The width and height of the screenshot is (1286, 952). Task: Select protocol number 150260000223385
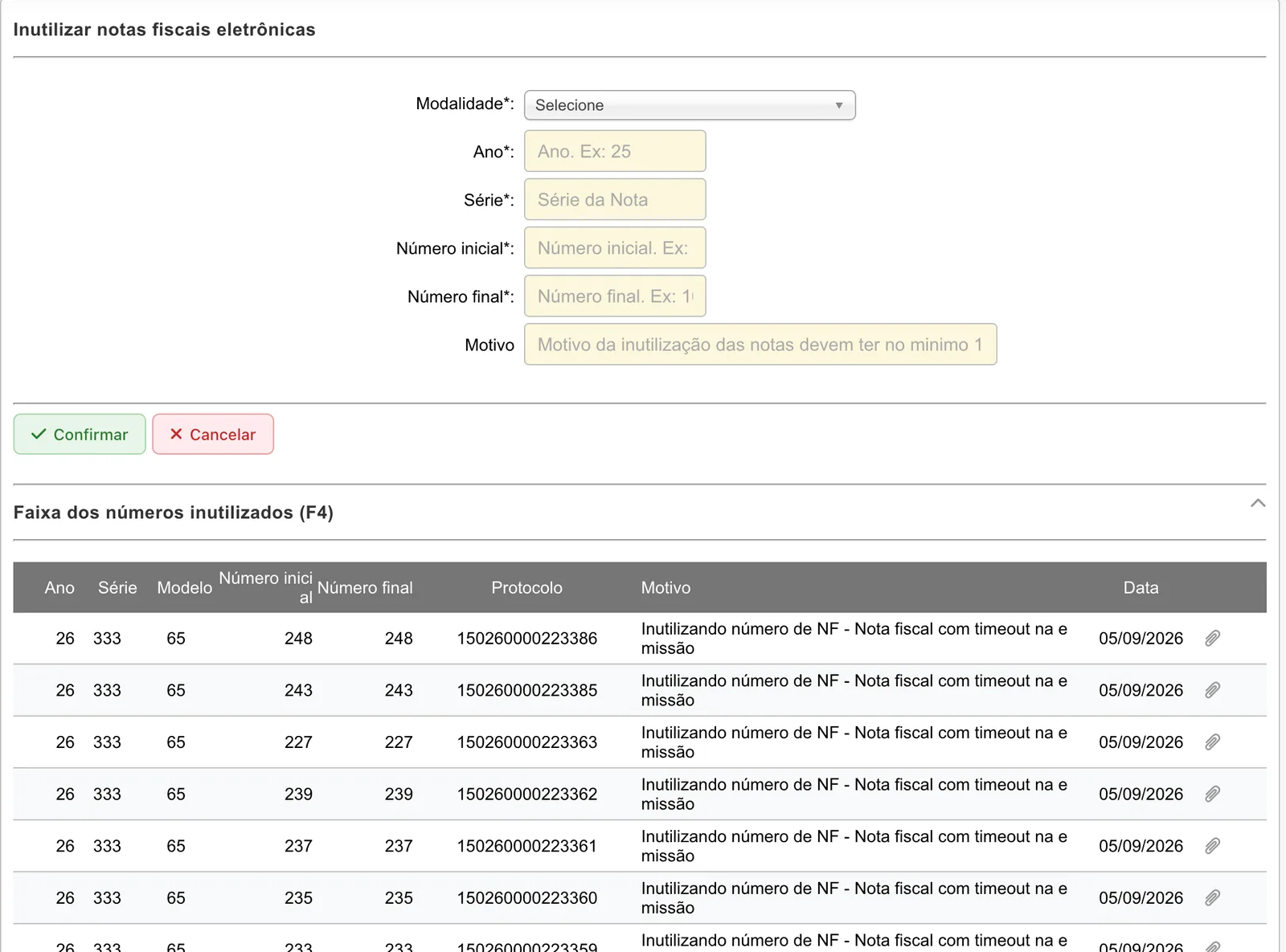pos(527,690)
